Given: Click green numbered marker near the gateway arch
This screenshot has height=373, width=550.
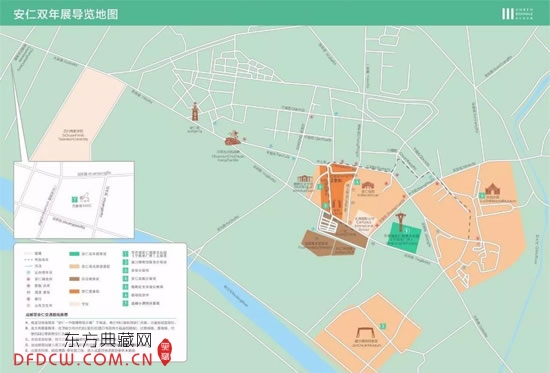Looking at the screenshot, I should 383,326.
